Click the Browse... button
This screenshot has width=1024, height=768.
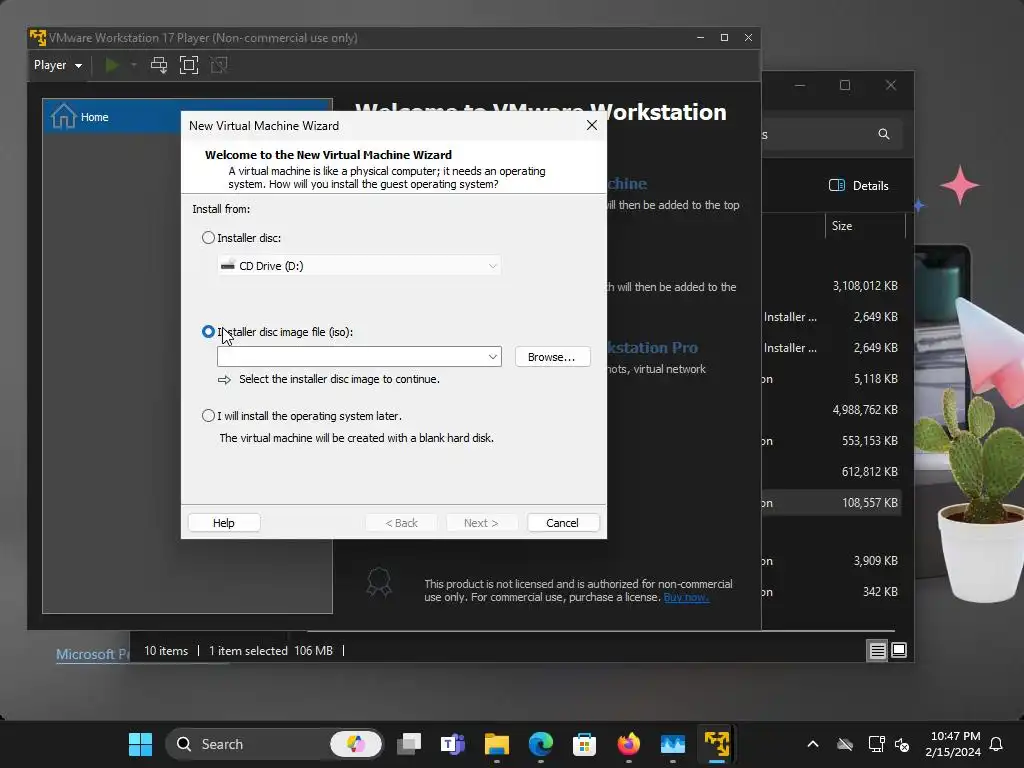(x=552, y=357)
